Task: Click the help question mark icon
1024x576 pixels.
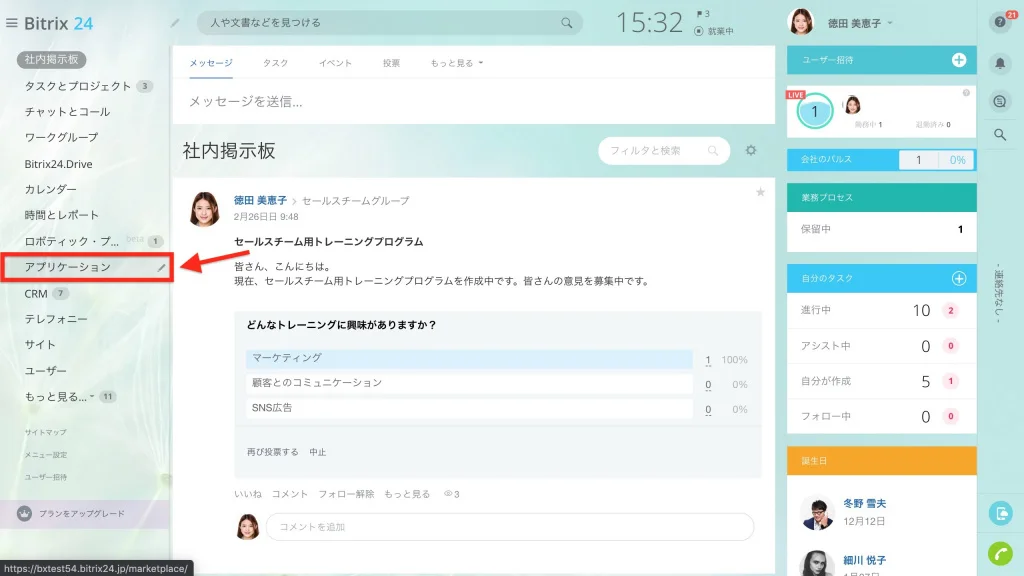Action: (1000, 23)
